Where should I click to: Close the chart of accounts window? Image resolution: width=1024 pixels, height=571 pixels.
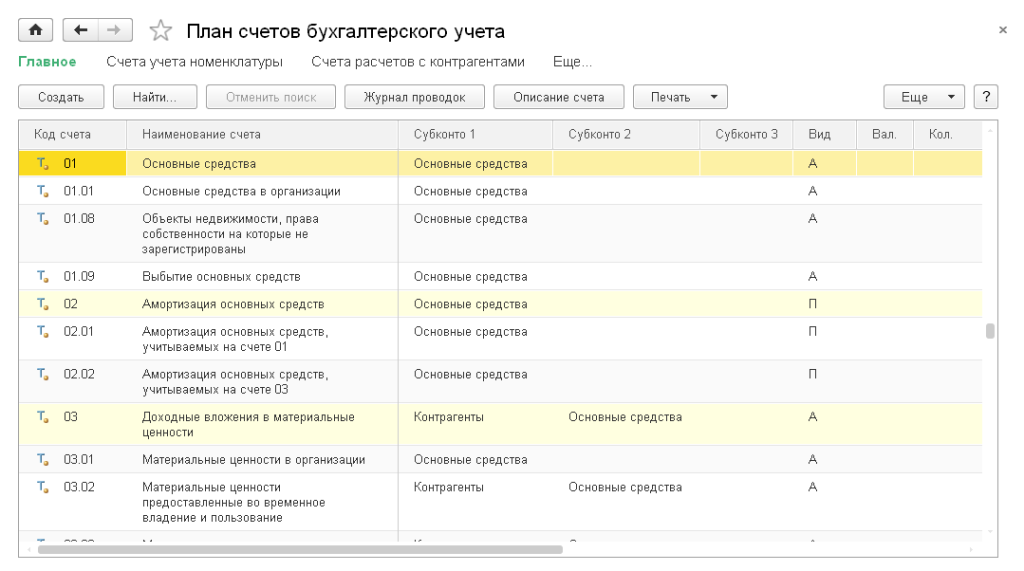[1003, 30]
